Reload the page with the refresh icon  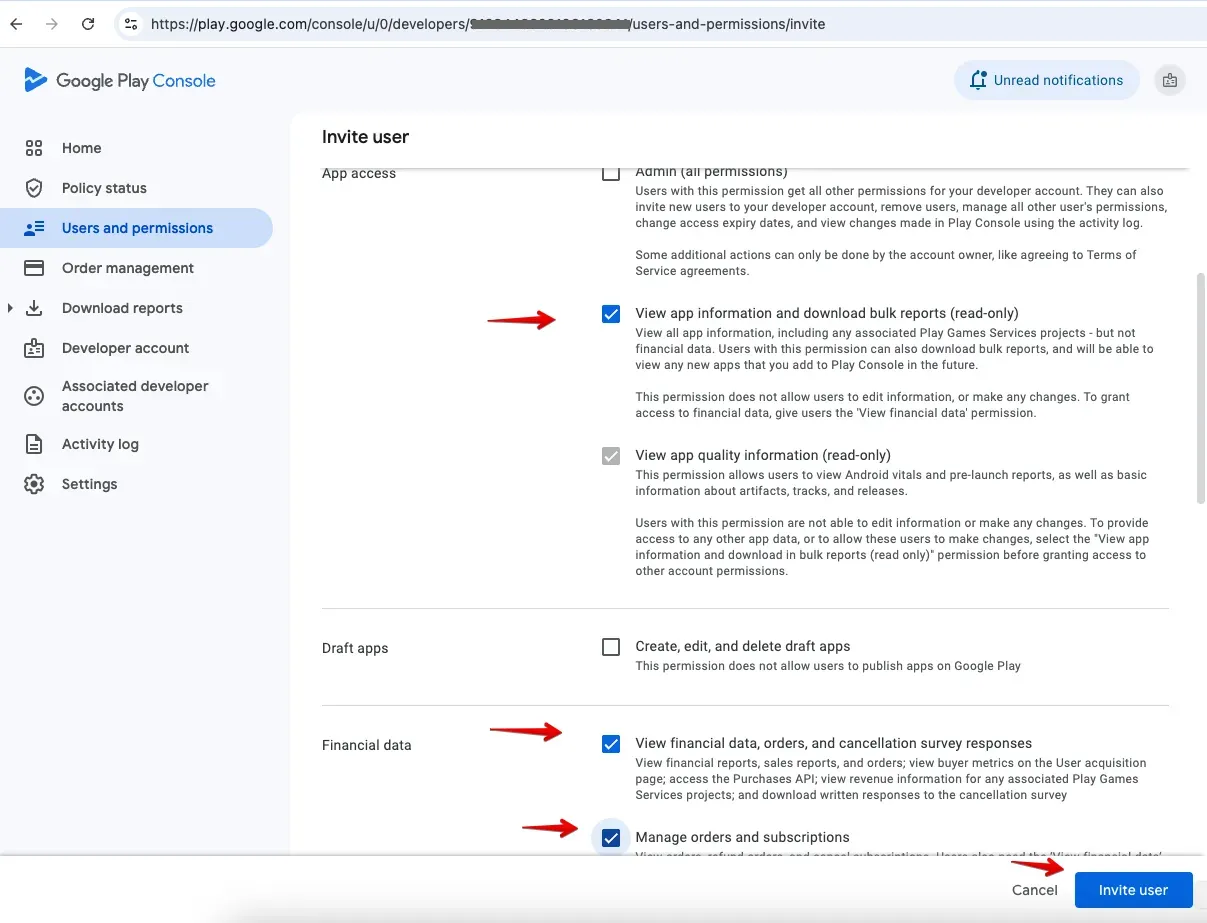[88, 24]
